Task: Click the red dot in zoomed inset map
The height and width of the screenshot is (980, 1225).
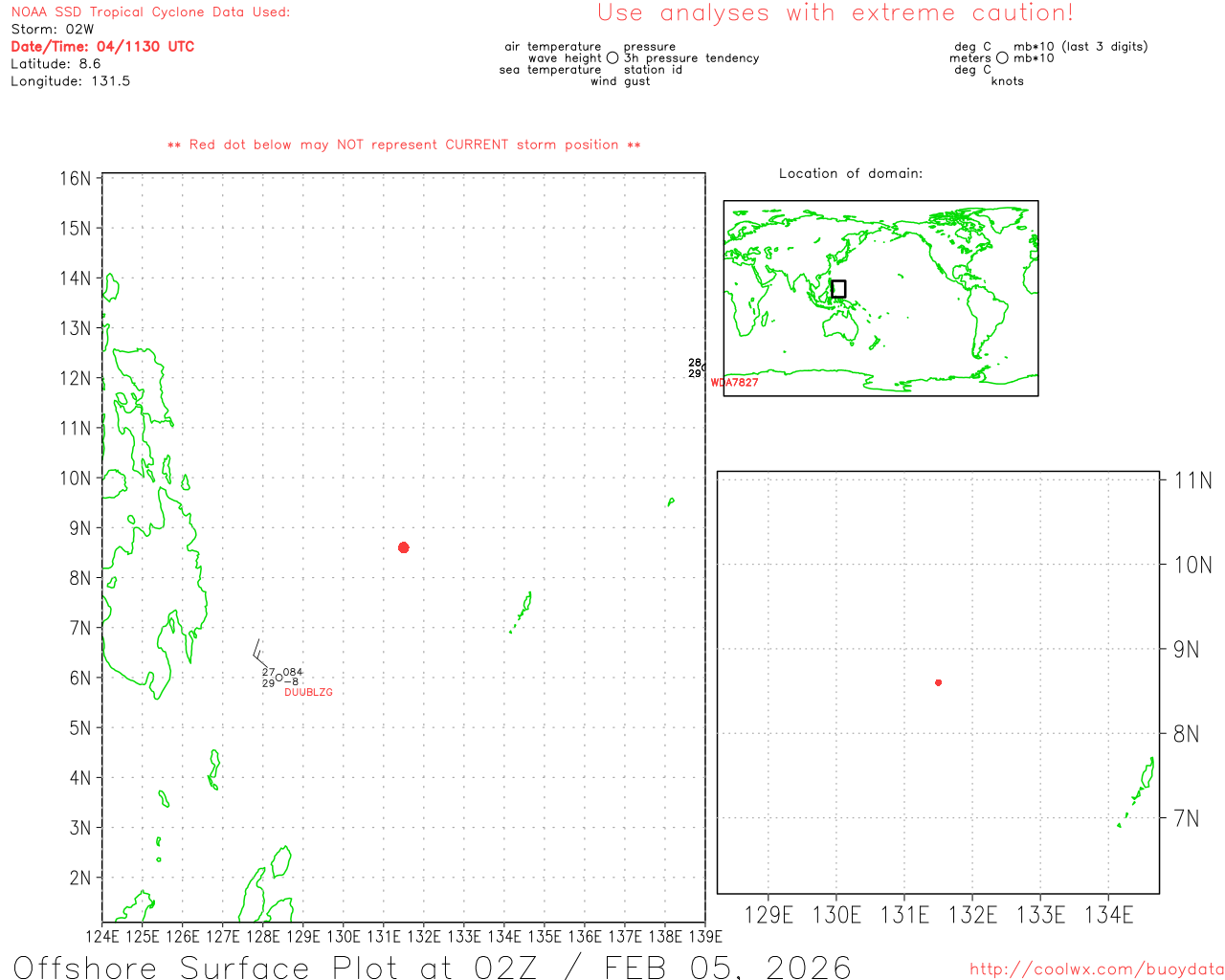Action: pos(938,682)
